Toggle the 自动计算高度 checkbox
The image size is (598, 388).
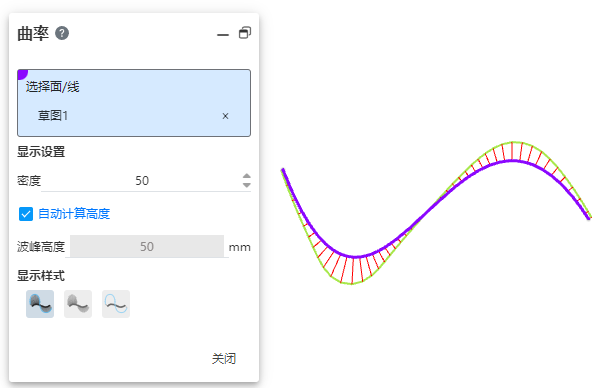click(x=26, y=214)
